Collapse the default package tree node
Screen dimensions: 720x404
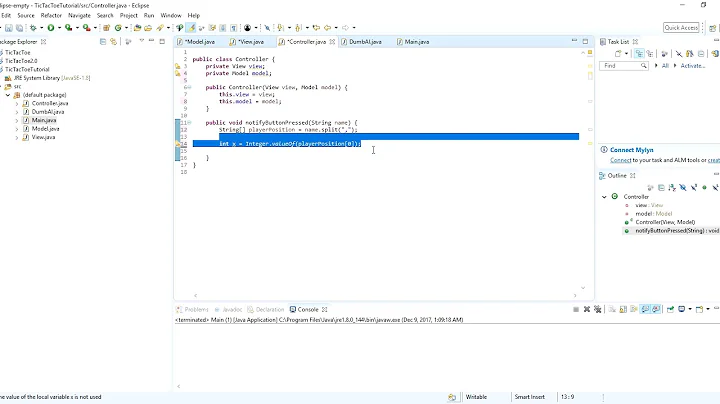[x=8, y=95]
